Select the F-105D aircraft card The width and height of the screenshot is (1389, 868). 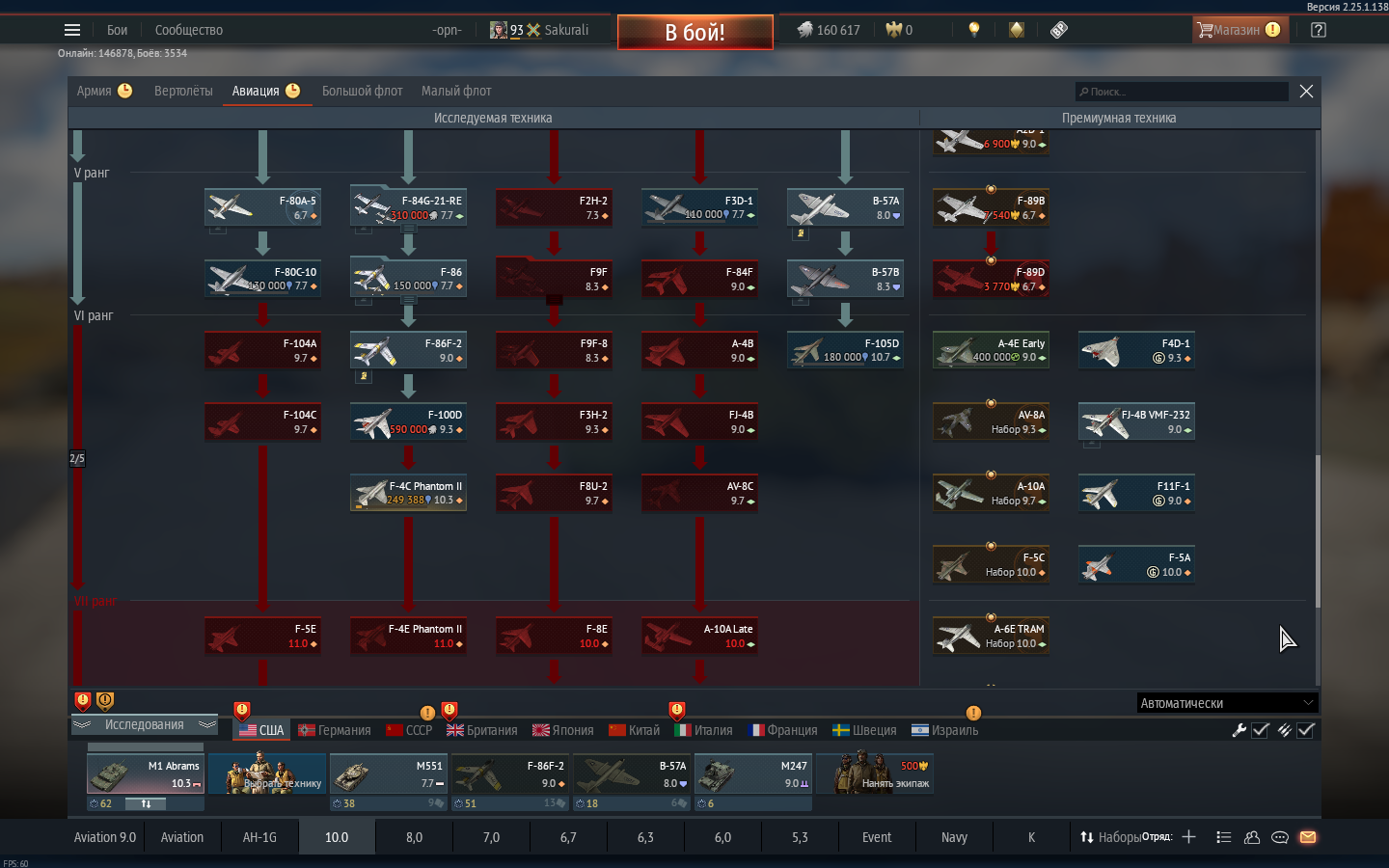tap(845, 350)
